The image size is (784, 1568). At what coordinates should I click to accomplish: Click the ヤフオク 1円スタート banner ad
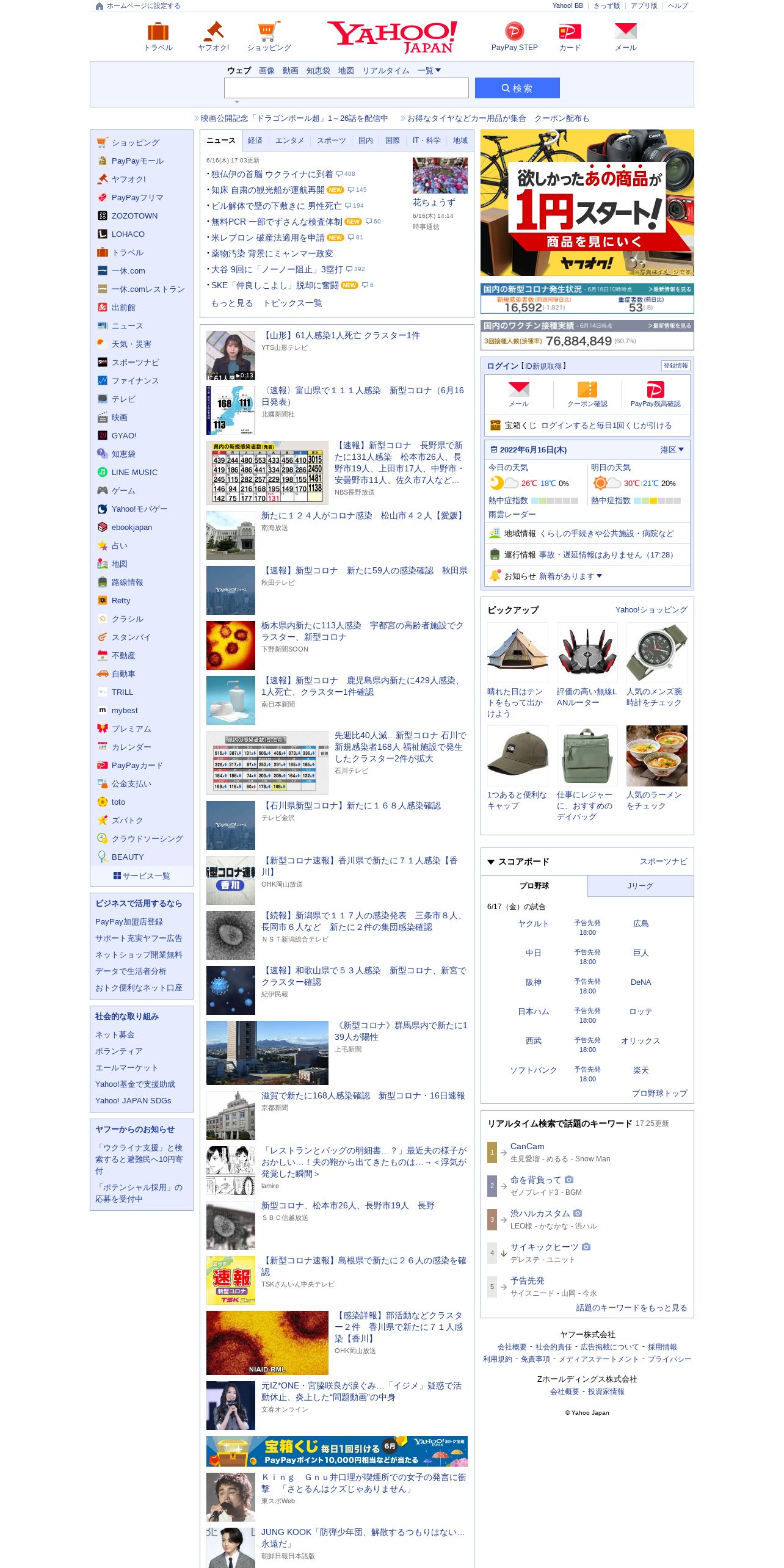587,203
